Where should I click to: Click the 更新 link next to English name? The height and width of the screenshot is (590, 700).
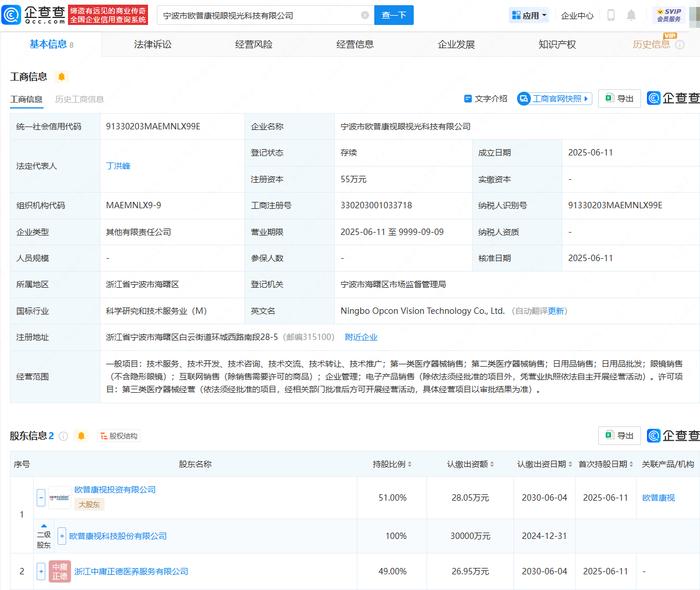[x=556, y=311]
